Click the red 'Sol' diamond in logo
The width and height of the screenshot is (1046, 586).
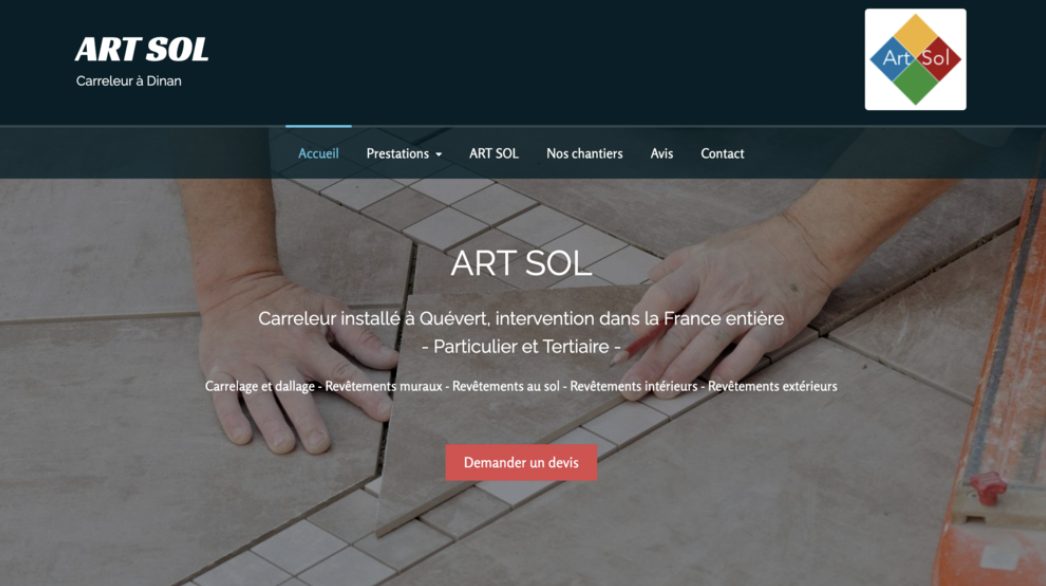tap(939, 59)
